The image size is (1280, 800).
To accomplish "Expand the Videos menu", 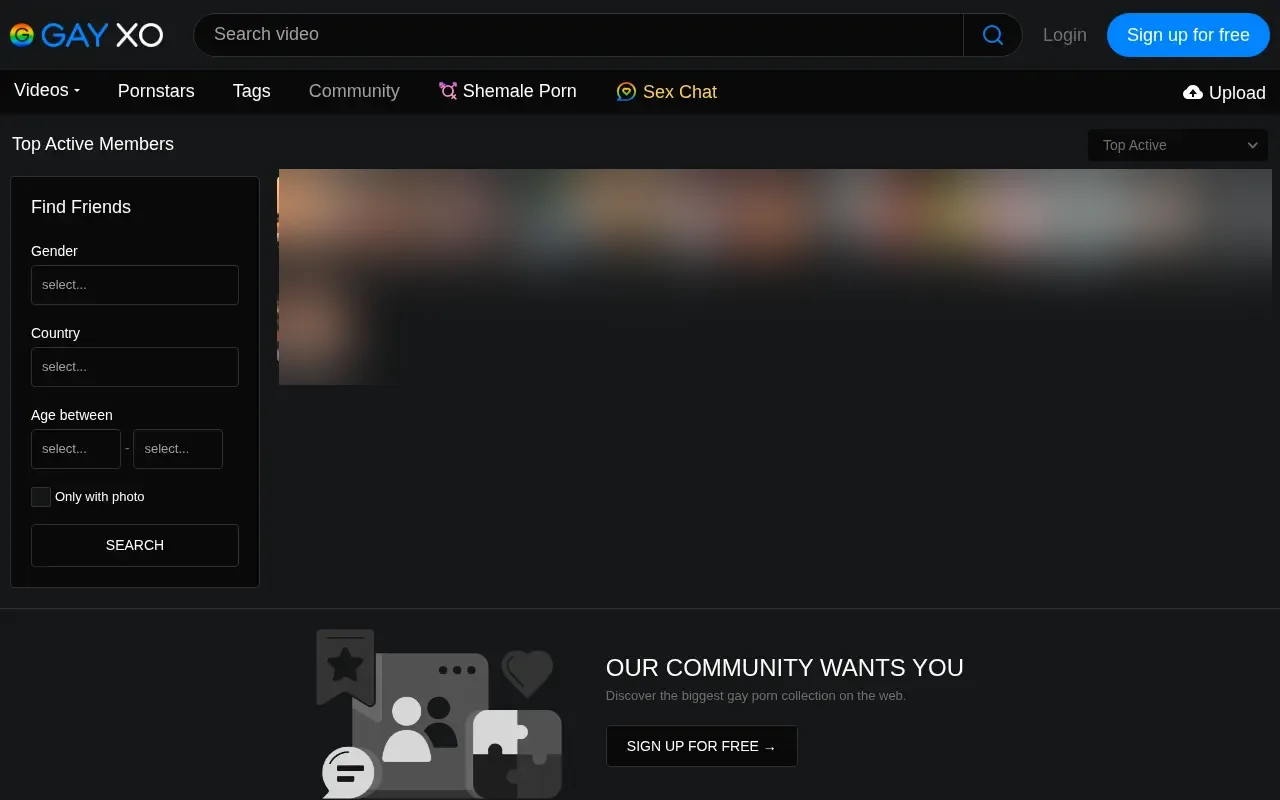I will point(47,90).
